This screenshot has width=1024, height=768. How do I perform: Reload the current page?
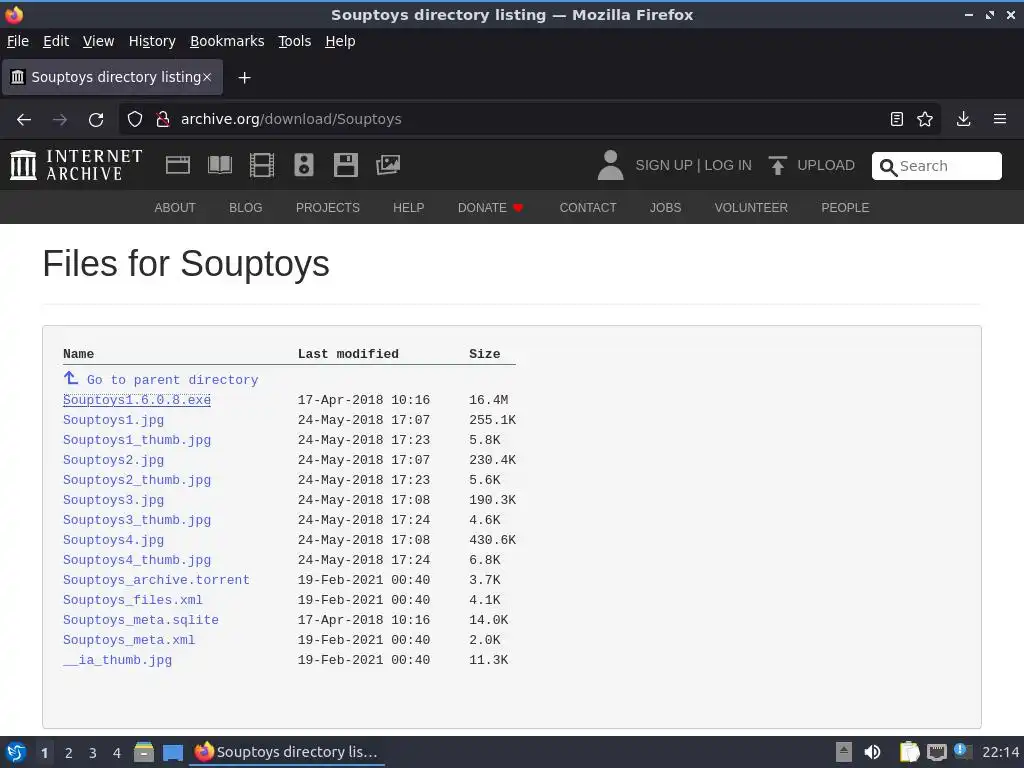point(96,120)
